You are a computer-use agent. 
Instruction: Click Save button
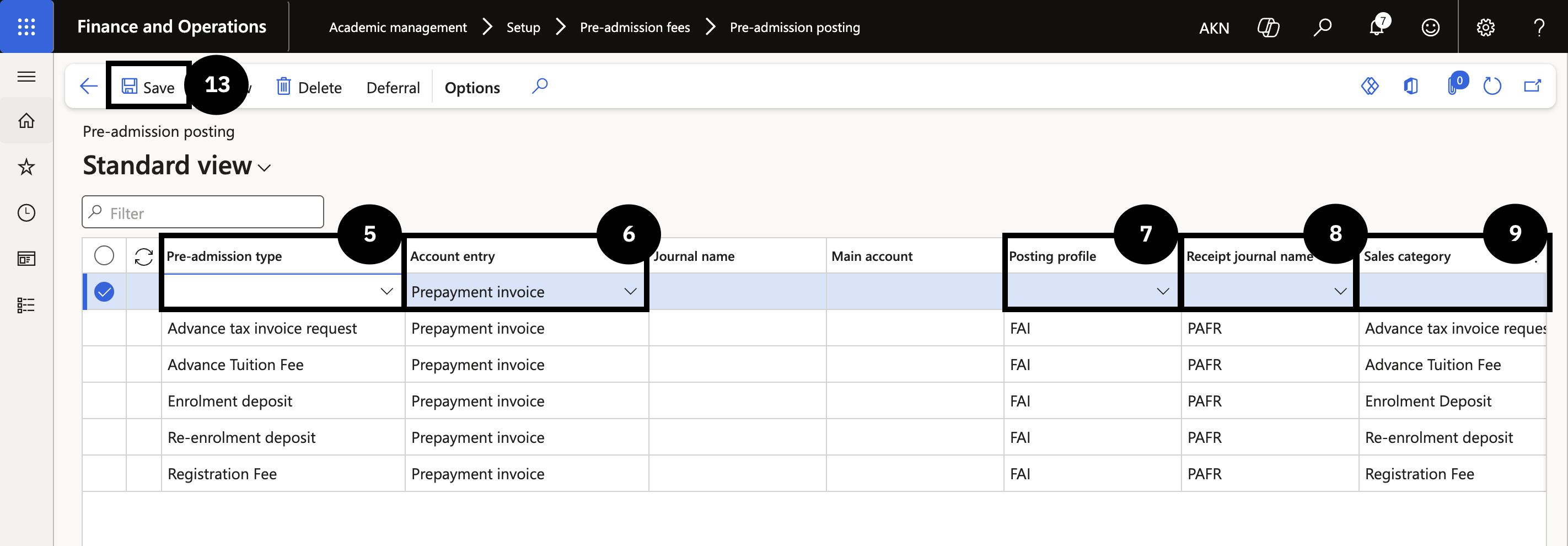pyautogui.click(x=148, y=87)
